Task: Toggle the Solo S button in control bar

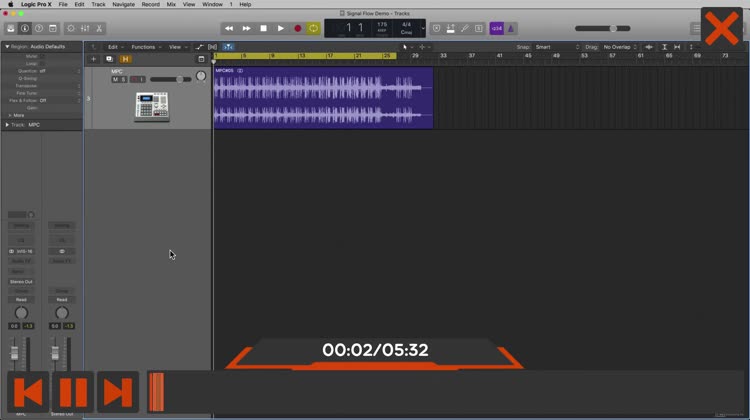Action: click(x=479, y=28)
